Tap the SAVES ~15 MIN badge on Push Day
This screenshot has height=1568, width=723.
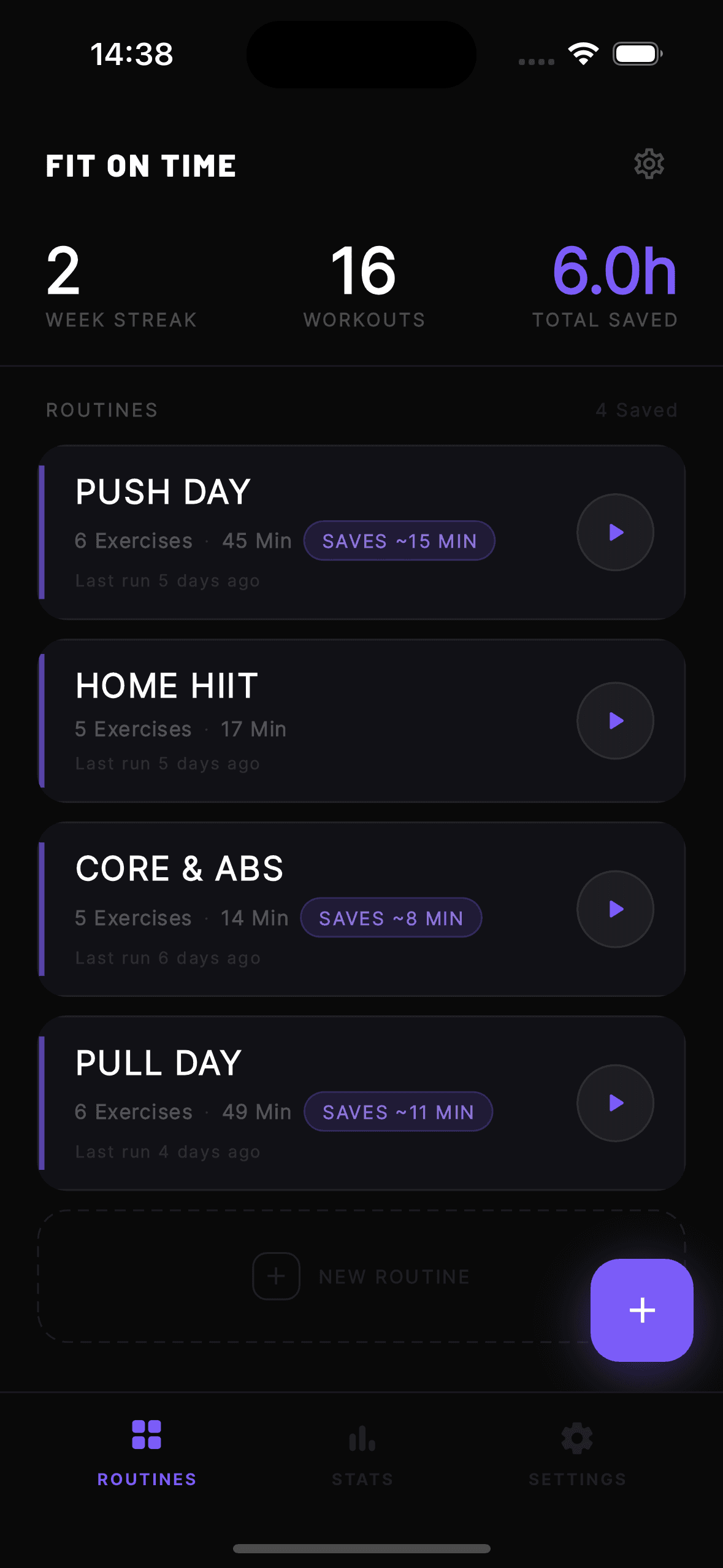click(x=399, y=540)
